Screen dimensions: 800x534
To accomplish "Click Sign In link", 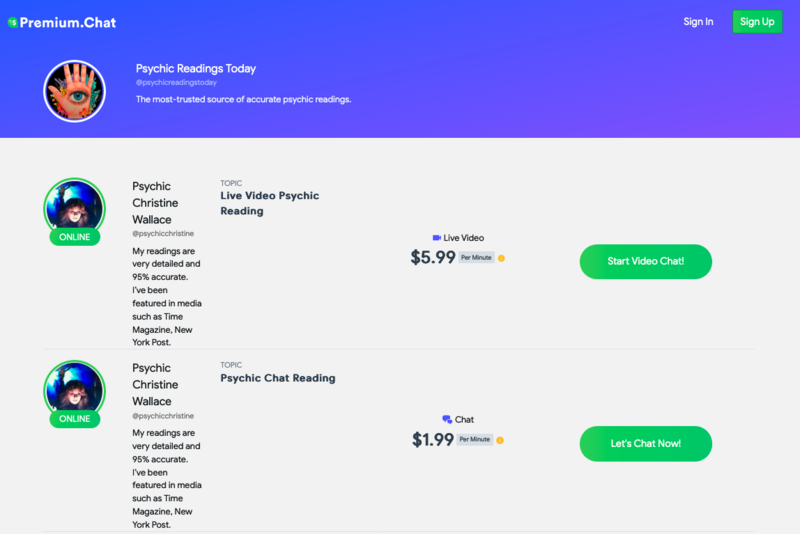I will 698,22.
